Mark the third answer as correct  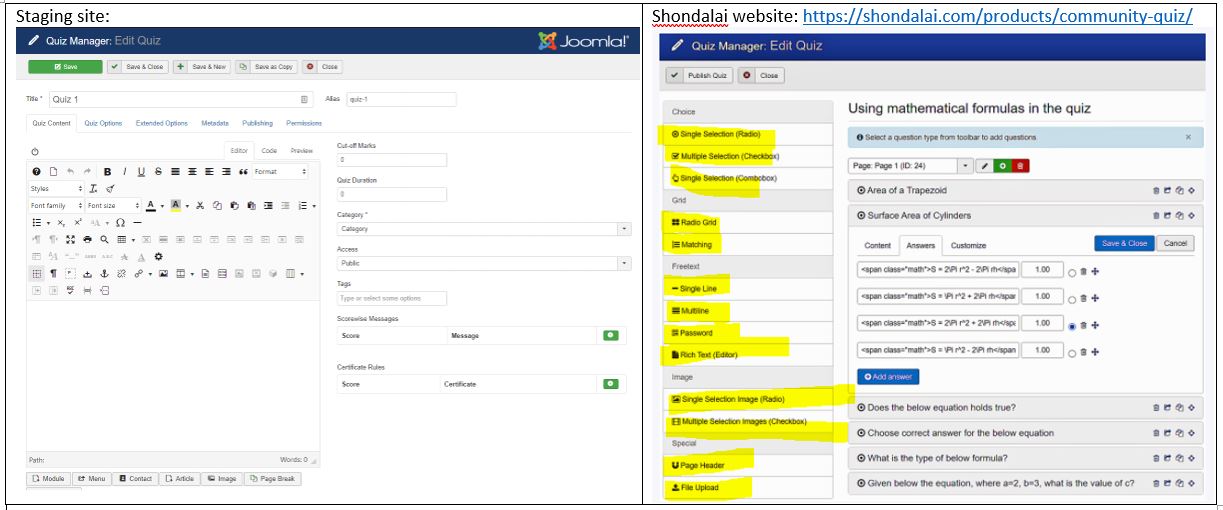click(x=1072, y=325)
